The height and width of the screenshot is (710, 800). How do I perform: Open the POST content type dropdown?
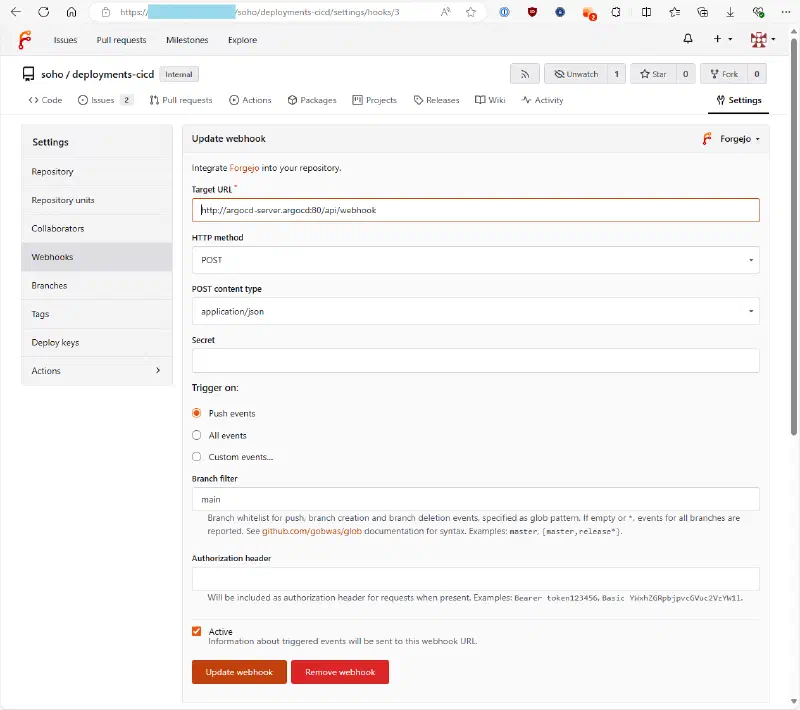coord(476,311)
